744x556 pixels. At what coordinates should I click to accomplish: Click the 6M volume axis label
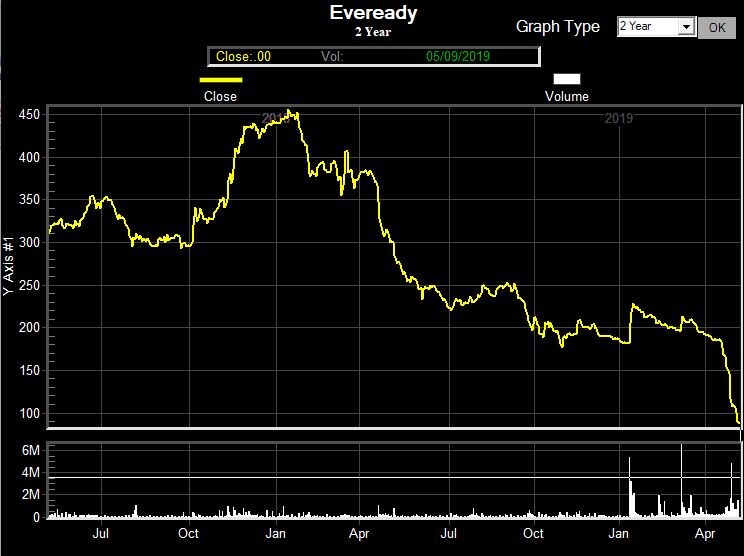point(30,451)
